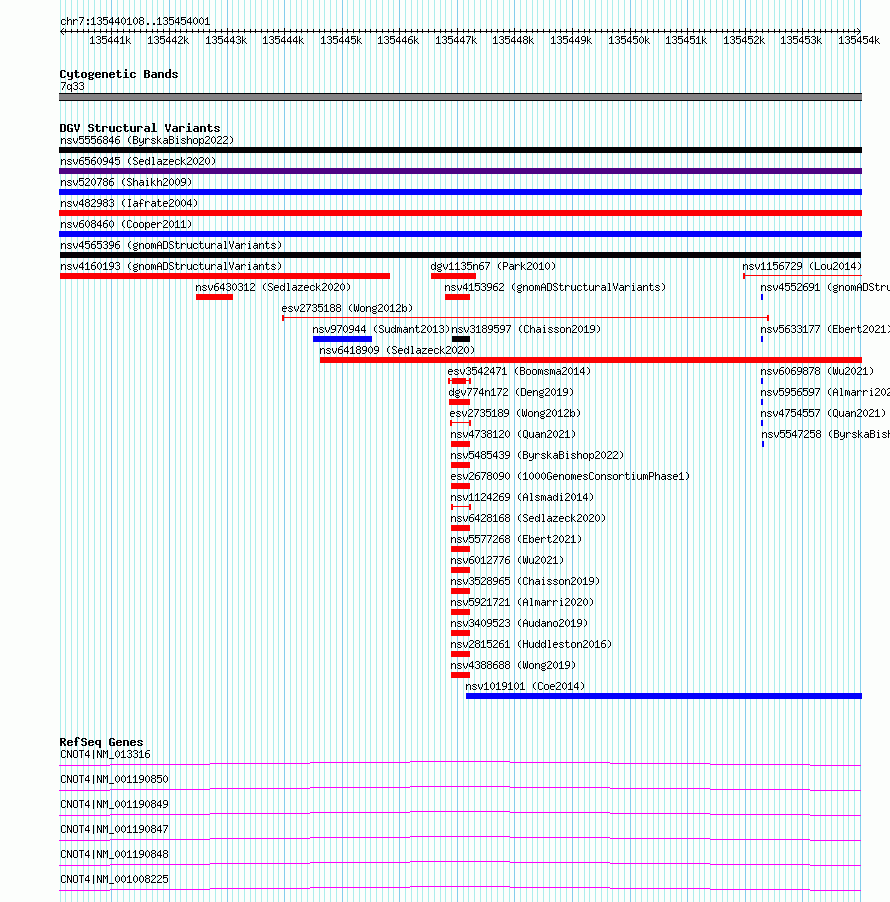
Task: Click the CNOT4|NM_001190847 transcript label
Action: point(114,830)
